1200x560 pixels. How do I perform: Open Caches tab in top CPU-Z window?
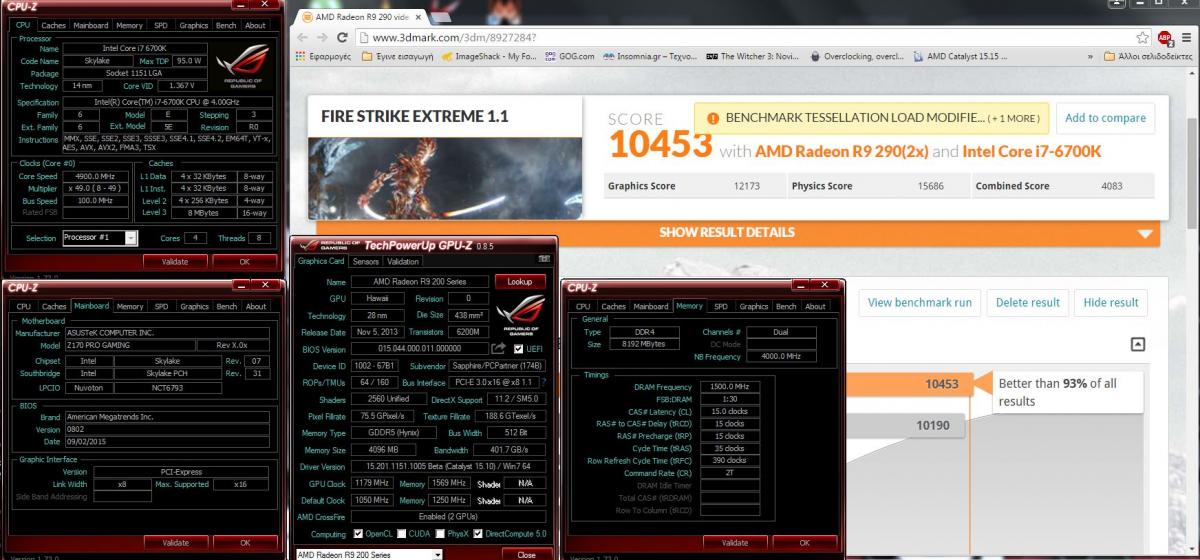click(54, 25)
